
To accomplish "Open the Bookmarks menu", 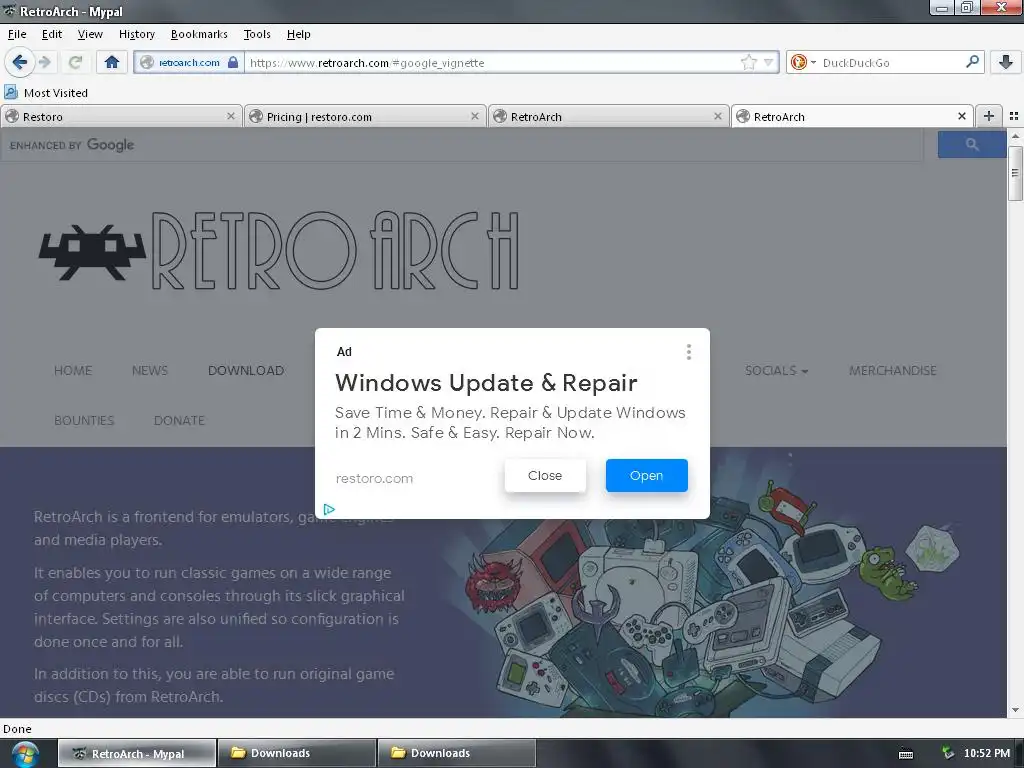I will pyautogui.click(x=199, y=34).
